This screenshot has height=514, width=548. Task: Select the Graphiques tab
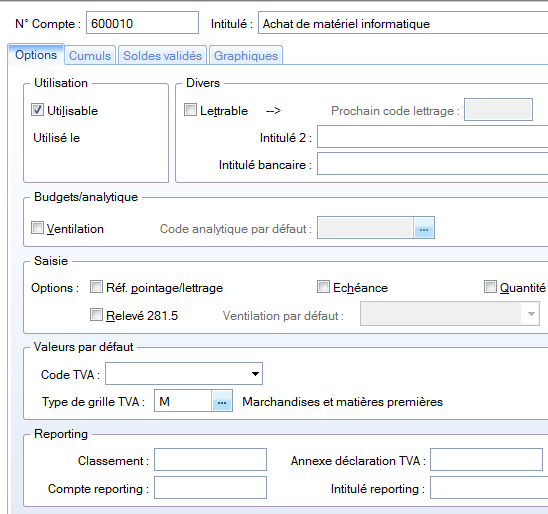(246, 56)
